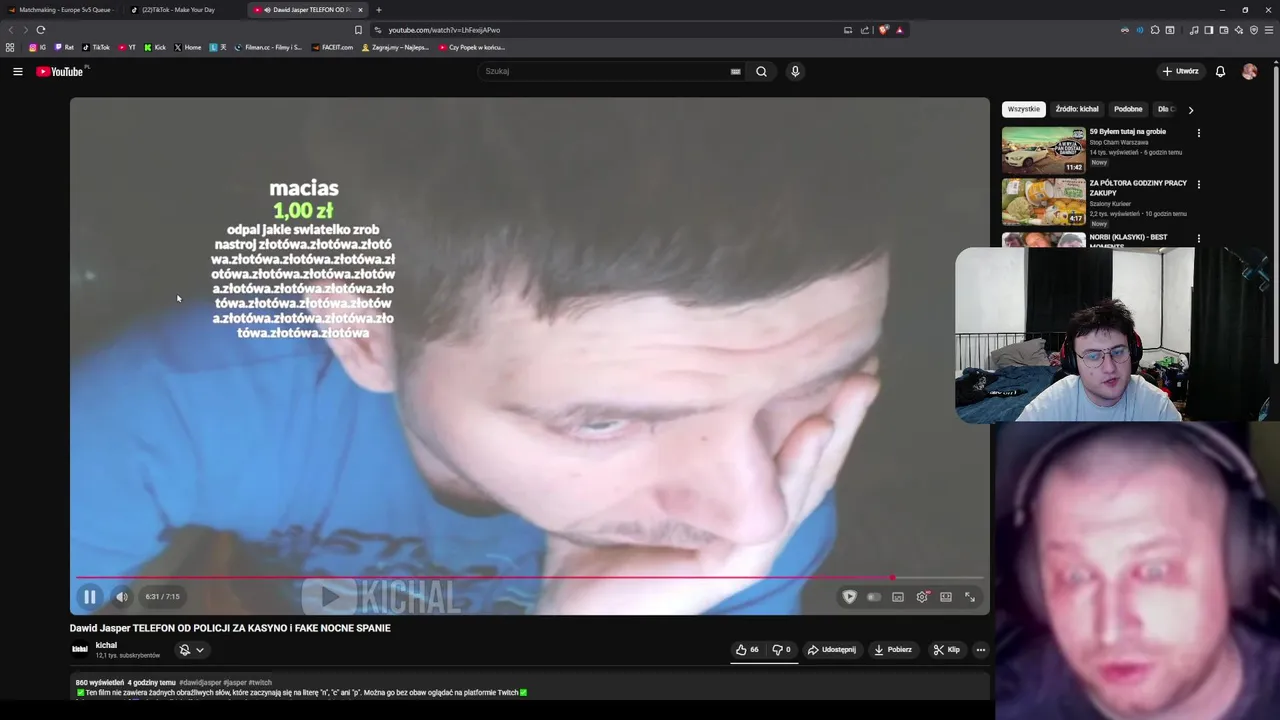The width and height of the screenshot is (1280, 720).
Task: Like the video with thumbs up
Action: click(x=747, y=650)
